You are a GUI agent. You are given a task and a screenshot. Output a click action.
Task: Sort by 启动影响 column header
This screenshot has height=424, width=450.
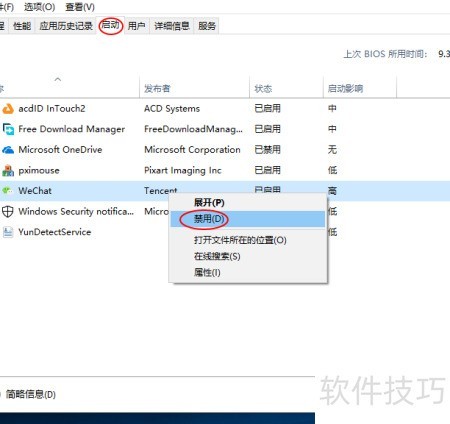tap(345, 89)
